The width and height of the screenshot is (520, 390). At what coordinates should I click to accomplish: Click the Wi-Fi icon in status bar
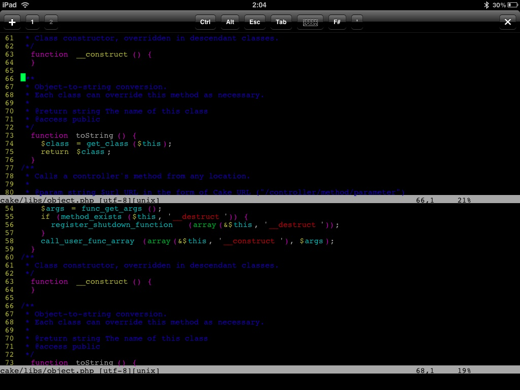[25, 5]
